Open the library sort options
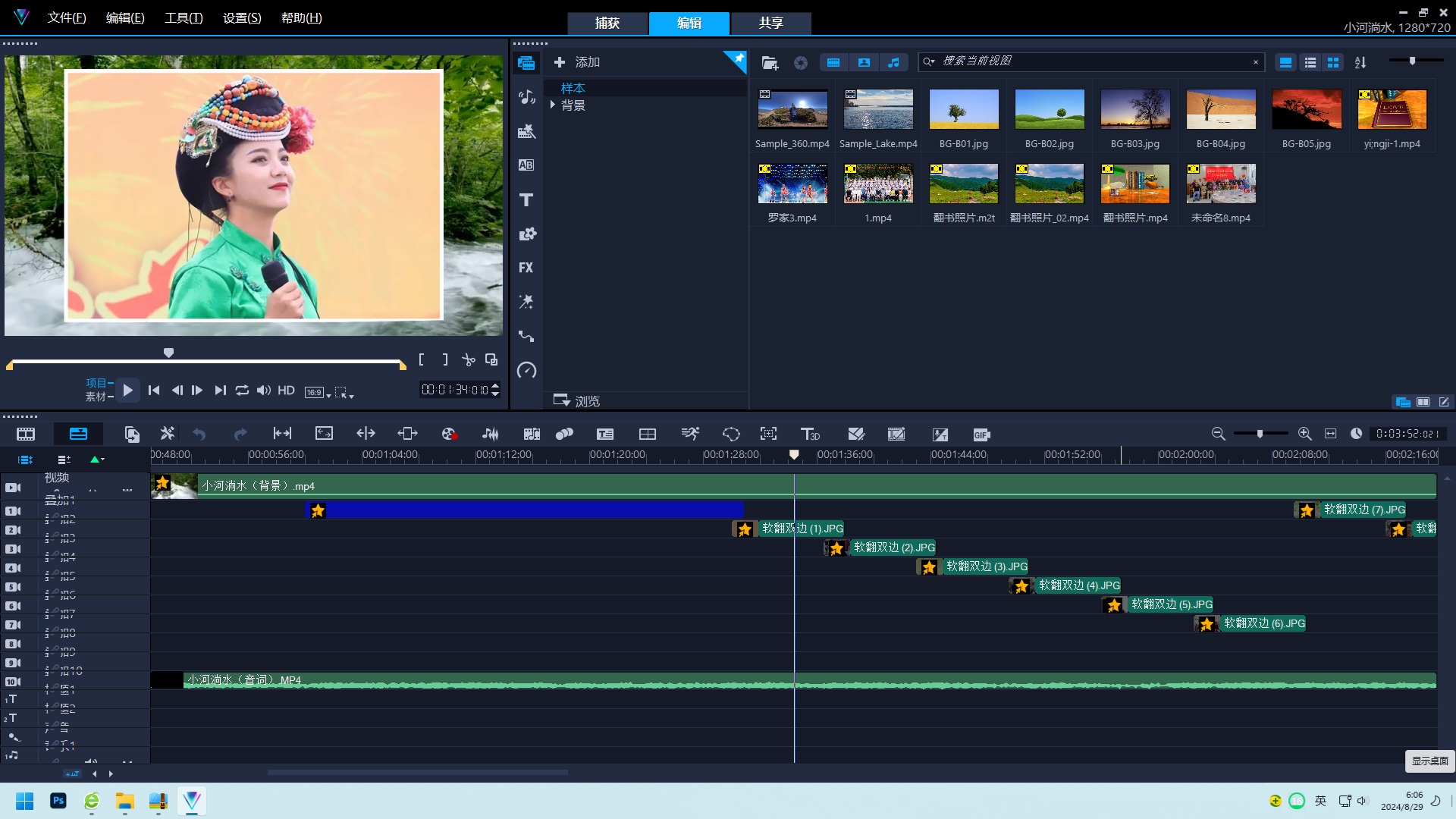The image size is (1456, 819). (x=1360, y=63)
